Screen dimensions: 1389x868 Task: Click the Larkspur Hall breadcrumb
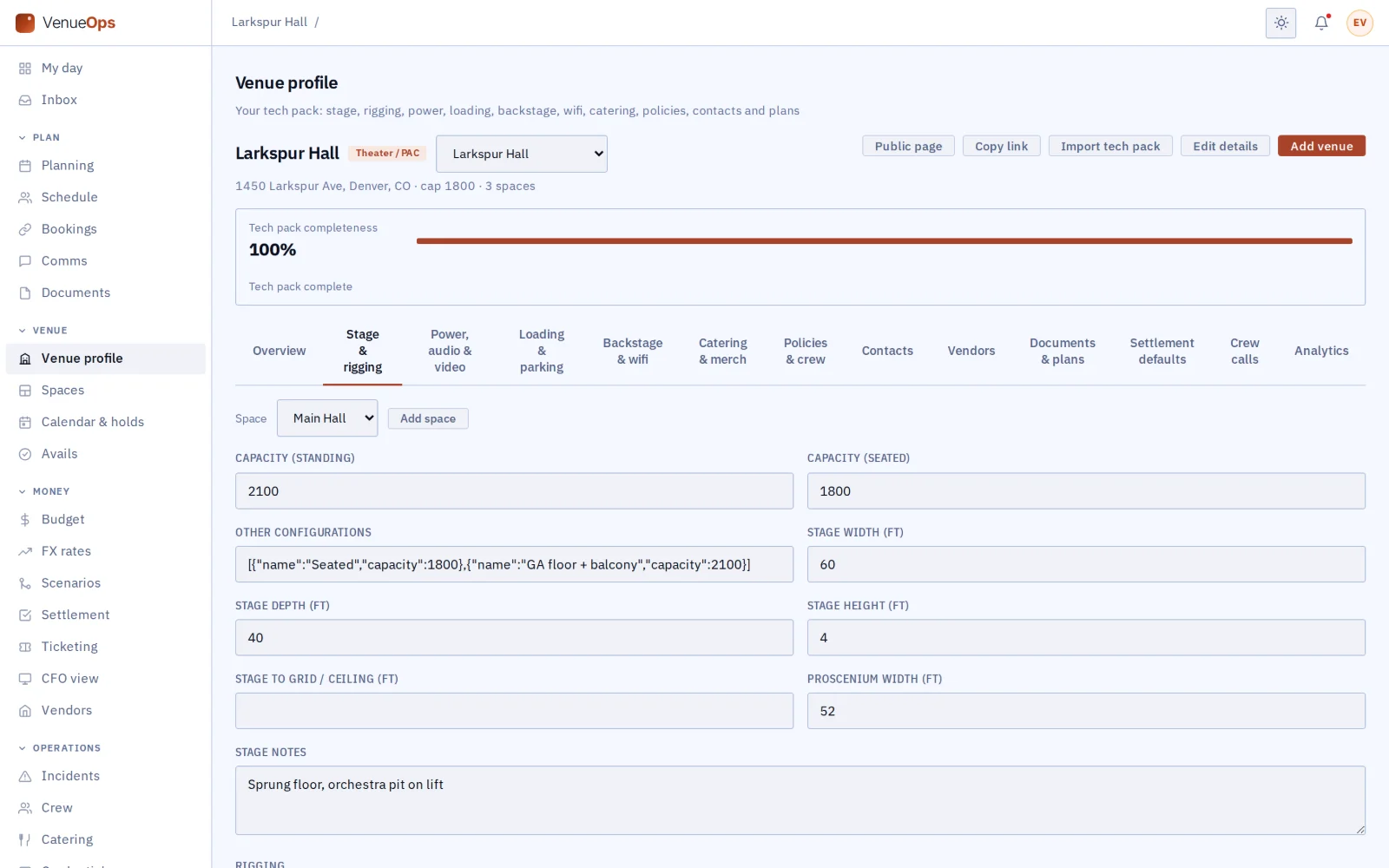coord(269,23)
